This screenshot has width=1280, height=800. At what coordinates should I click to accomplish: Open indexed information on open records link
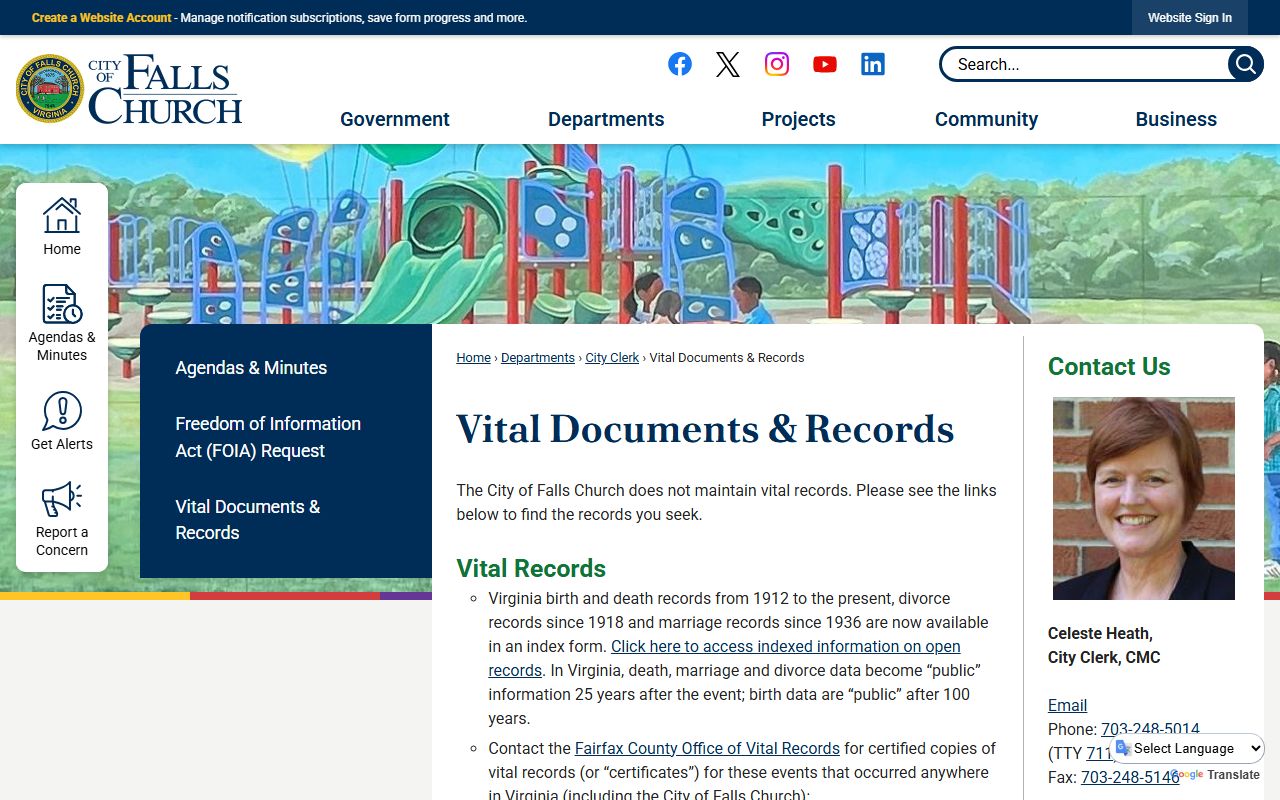[724, 658]
